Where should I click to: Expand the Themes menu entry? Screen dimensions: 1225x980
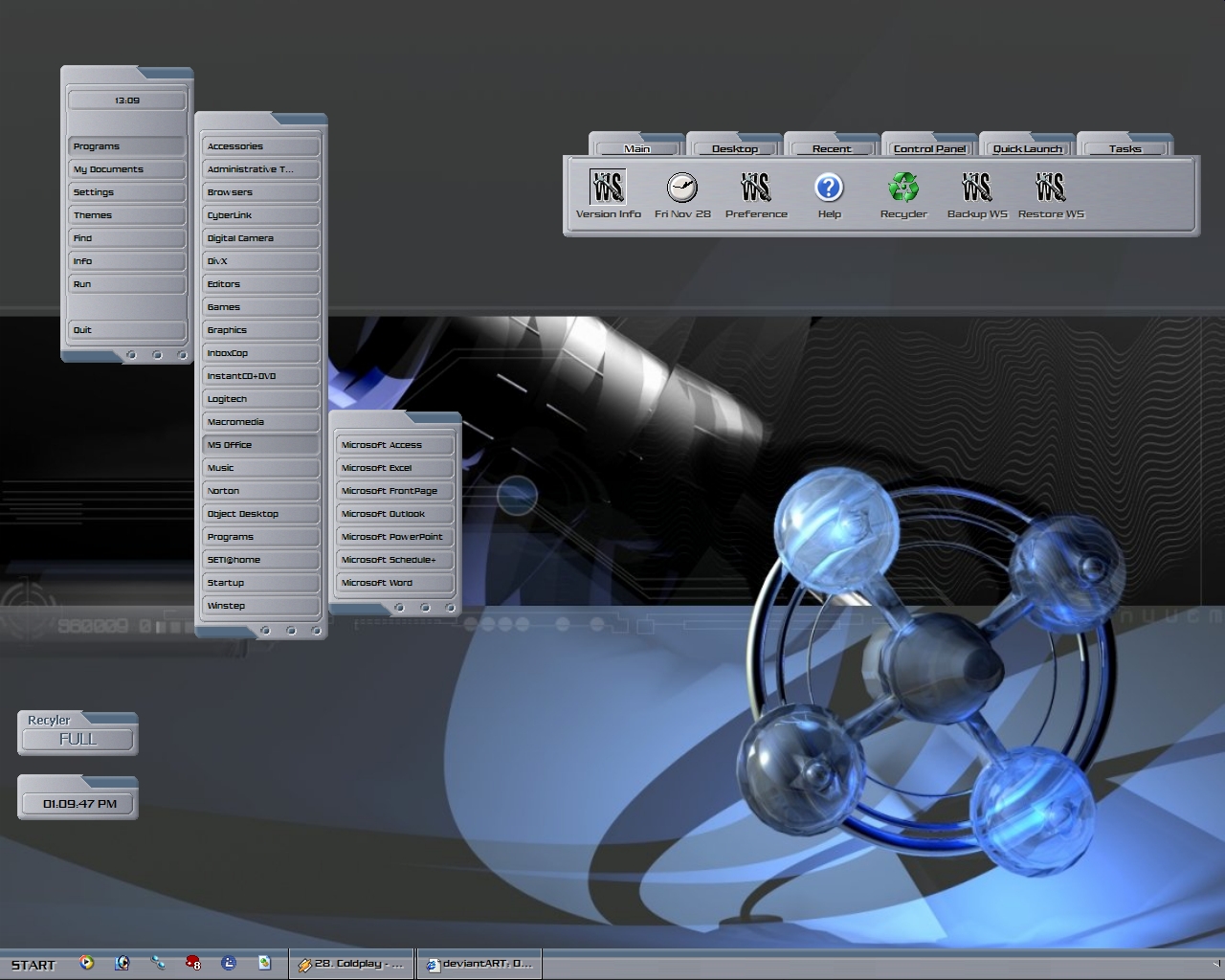(127, 215)
